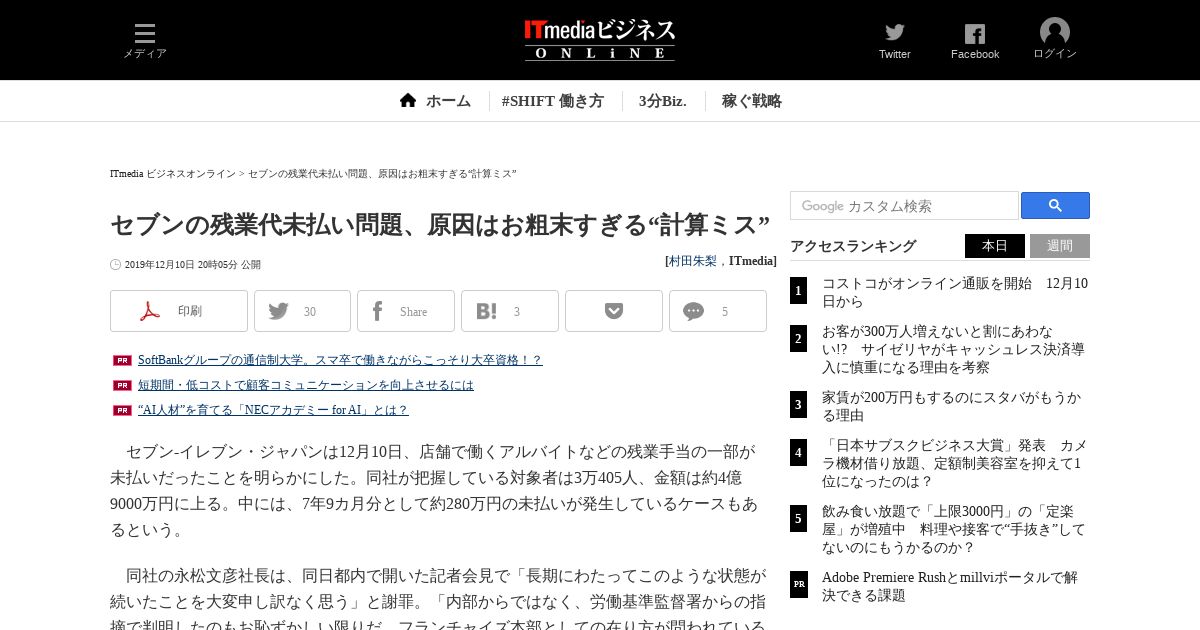Open ranking 1: コストコがオンライン通販を開始
This screenshot has width=1200, height=630.
[x=955, y=292]
